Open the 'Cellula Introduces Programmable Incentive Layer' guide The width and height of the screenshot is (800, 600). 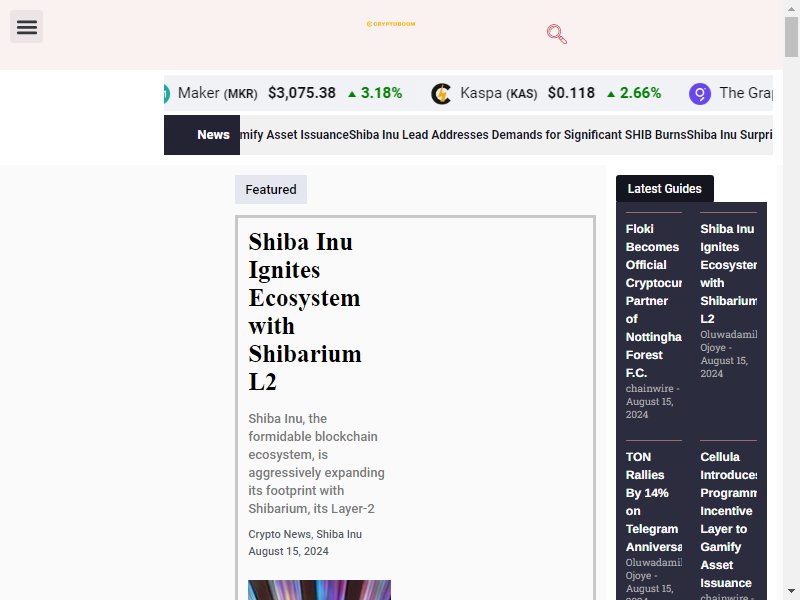[x=729, y=520]
